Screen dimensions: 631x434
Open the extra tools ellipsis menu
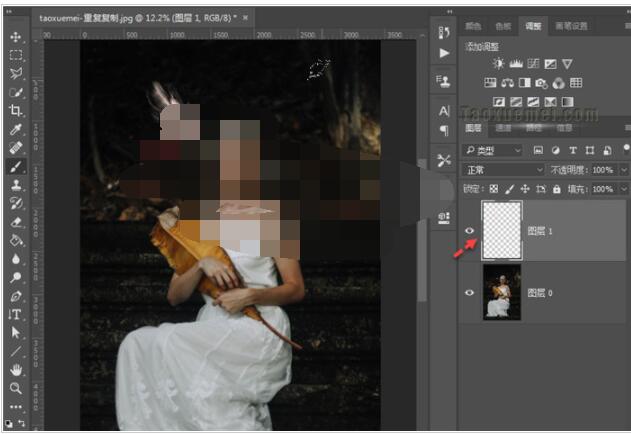pos(16,407)
